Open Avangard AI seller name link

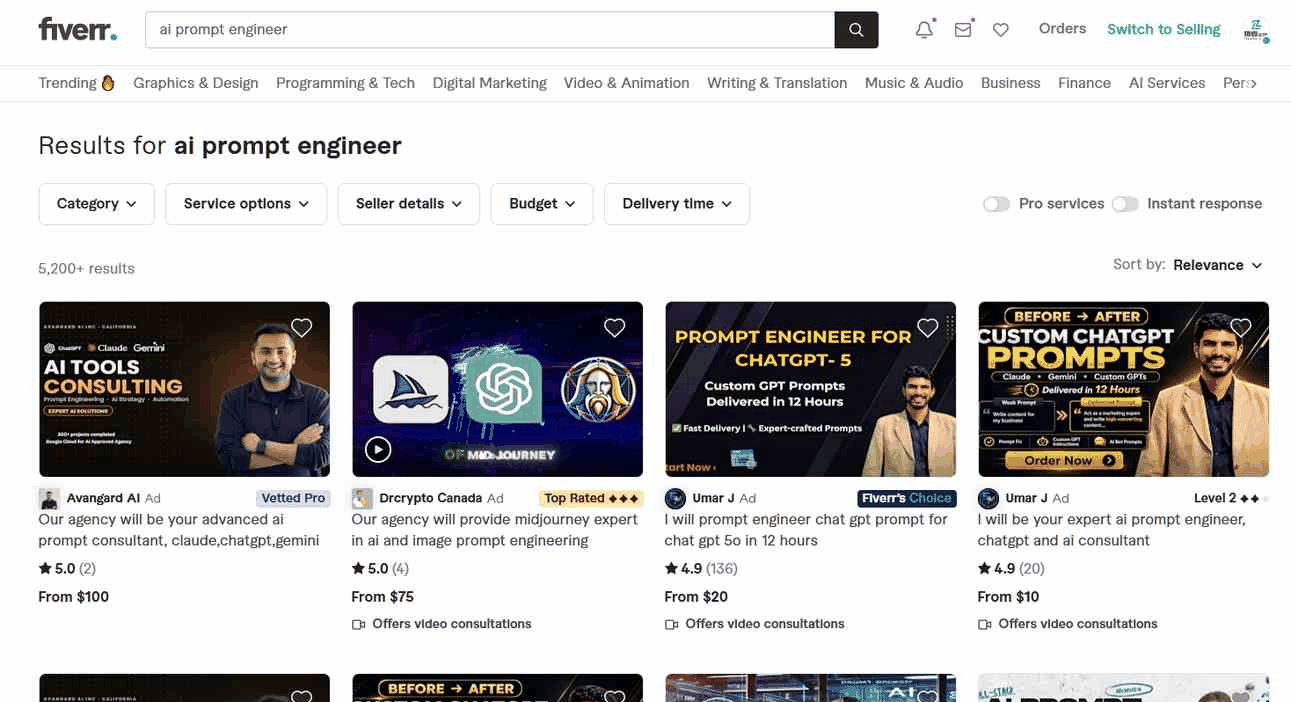point(103,498)
